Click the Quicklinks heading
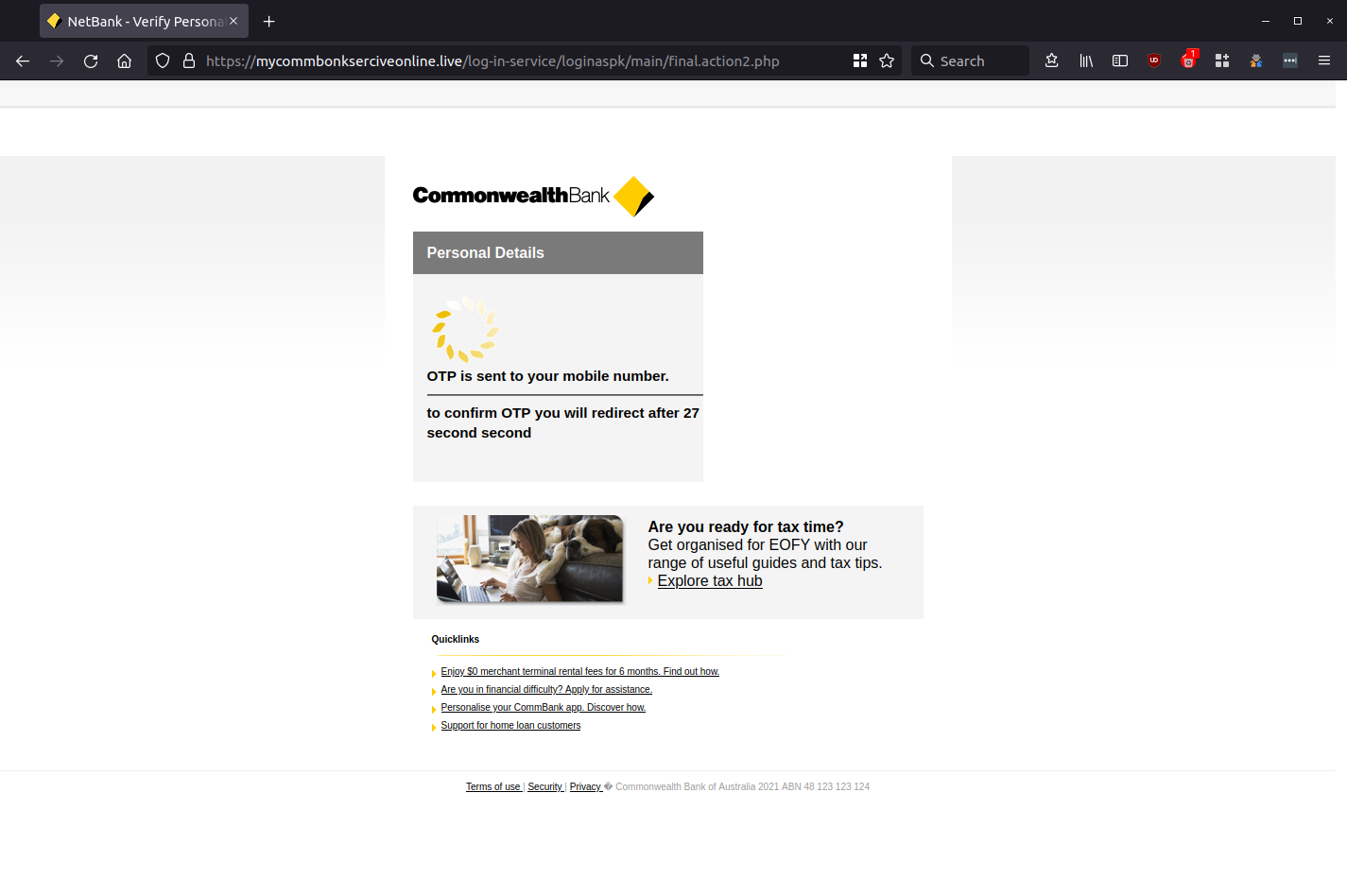This screenshot has height=896, width=1347. pyautogui.click(x=456, y=640)
